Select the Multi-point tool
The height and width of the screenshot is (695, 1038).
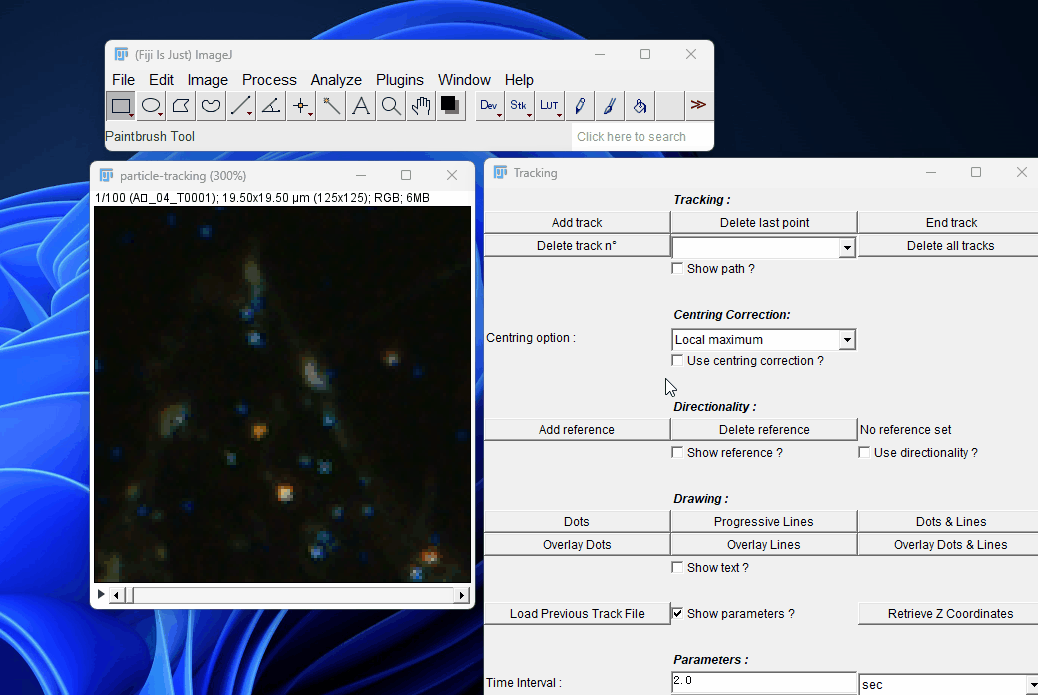pyautogui.click(x=301, y=106)
